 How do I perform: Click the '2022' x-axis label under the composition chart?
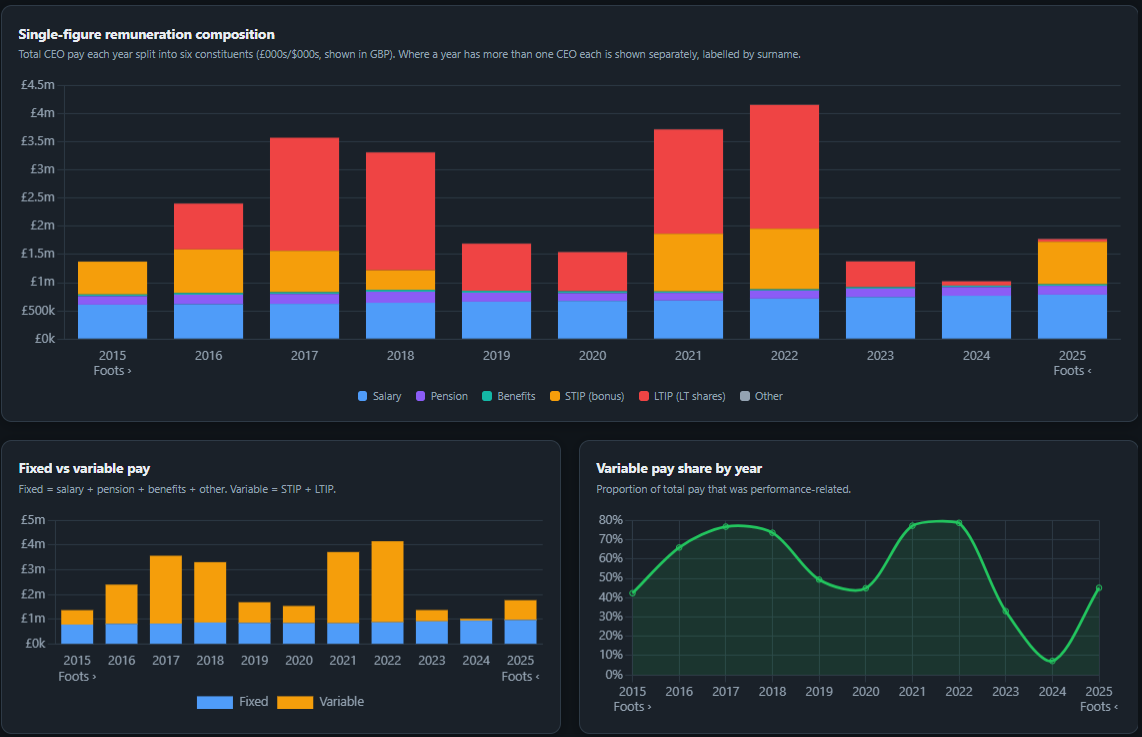(x=784, y=355)
